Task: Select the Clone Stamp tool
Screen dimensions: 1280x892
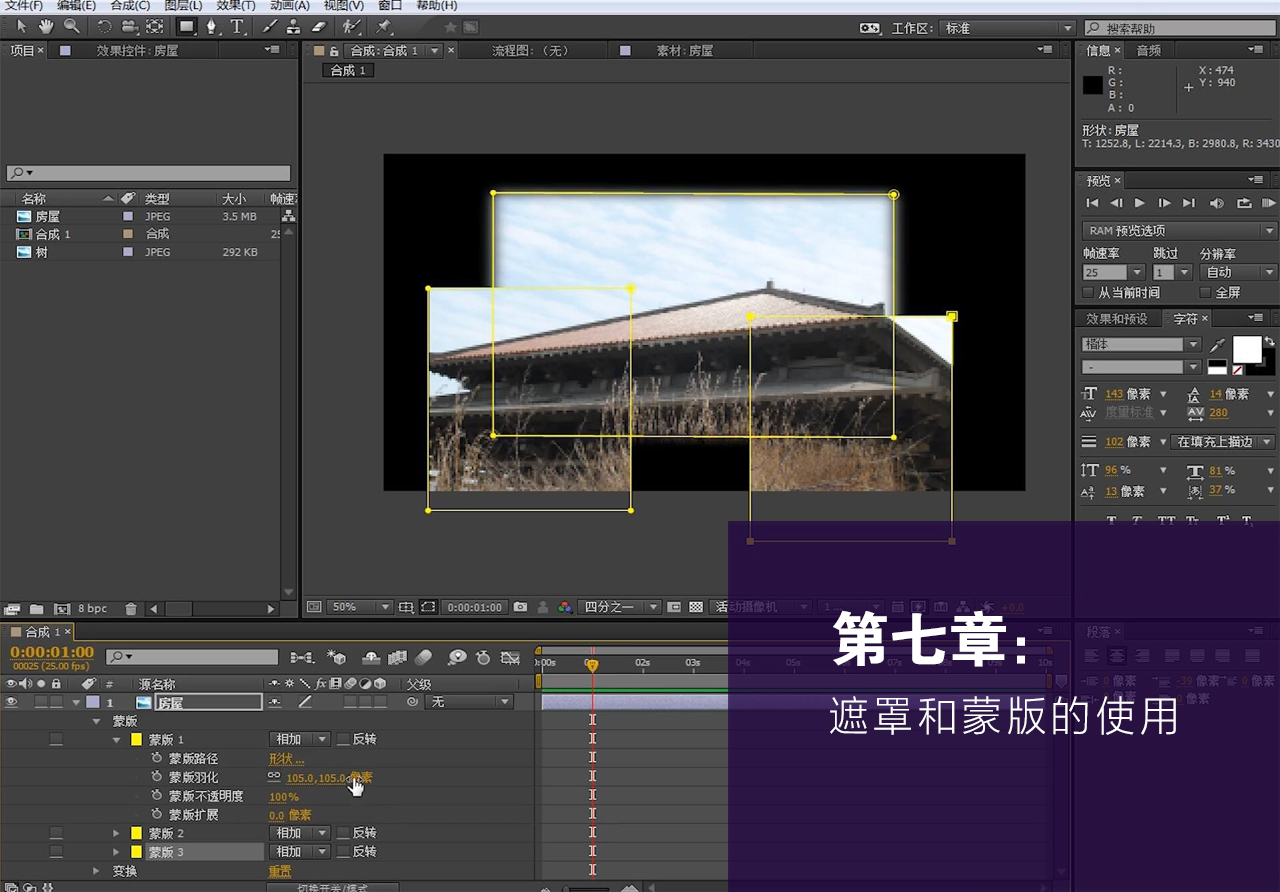Action: tap(294, 27)
